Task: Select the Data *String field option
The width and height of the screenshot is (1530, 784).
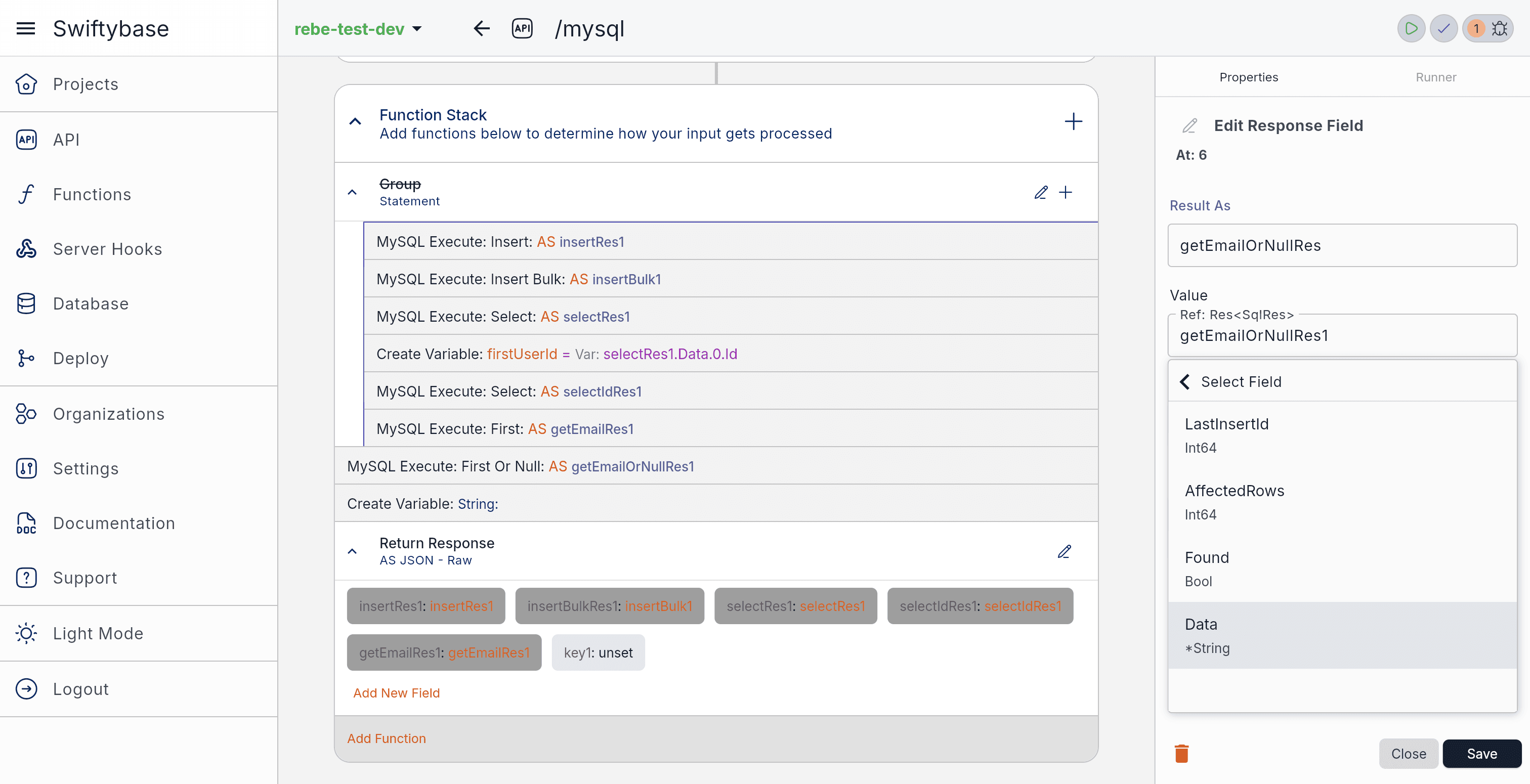Action: tap(1342, 635)
